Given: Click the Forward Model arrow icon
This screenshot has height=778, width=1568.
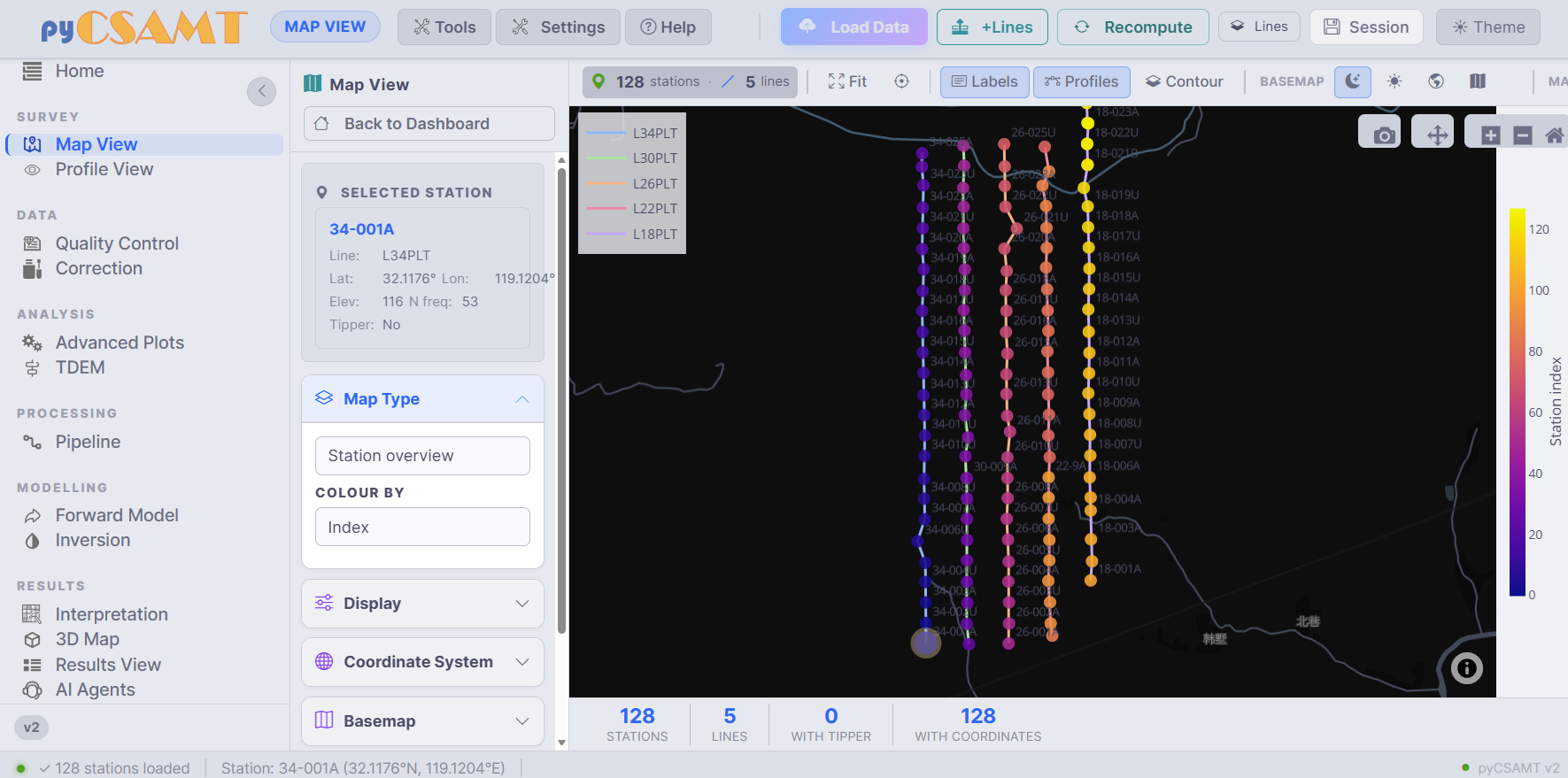Looking at the screenshot, I should tap(32, 515).
